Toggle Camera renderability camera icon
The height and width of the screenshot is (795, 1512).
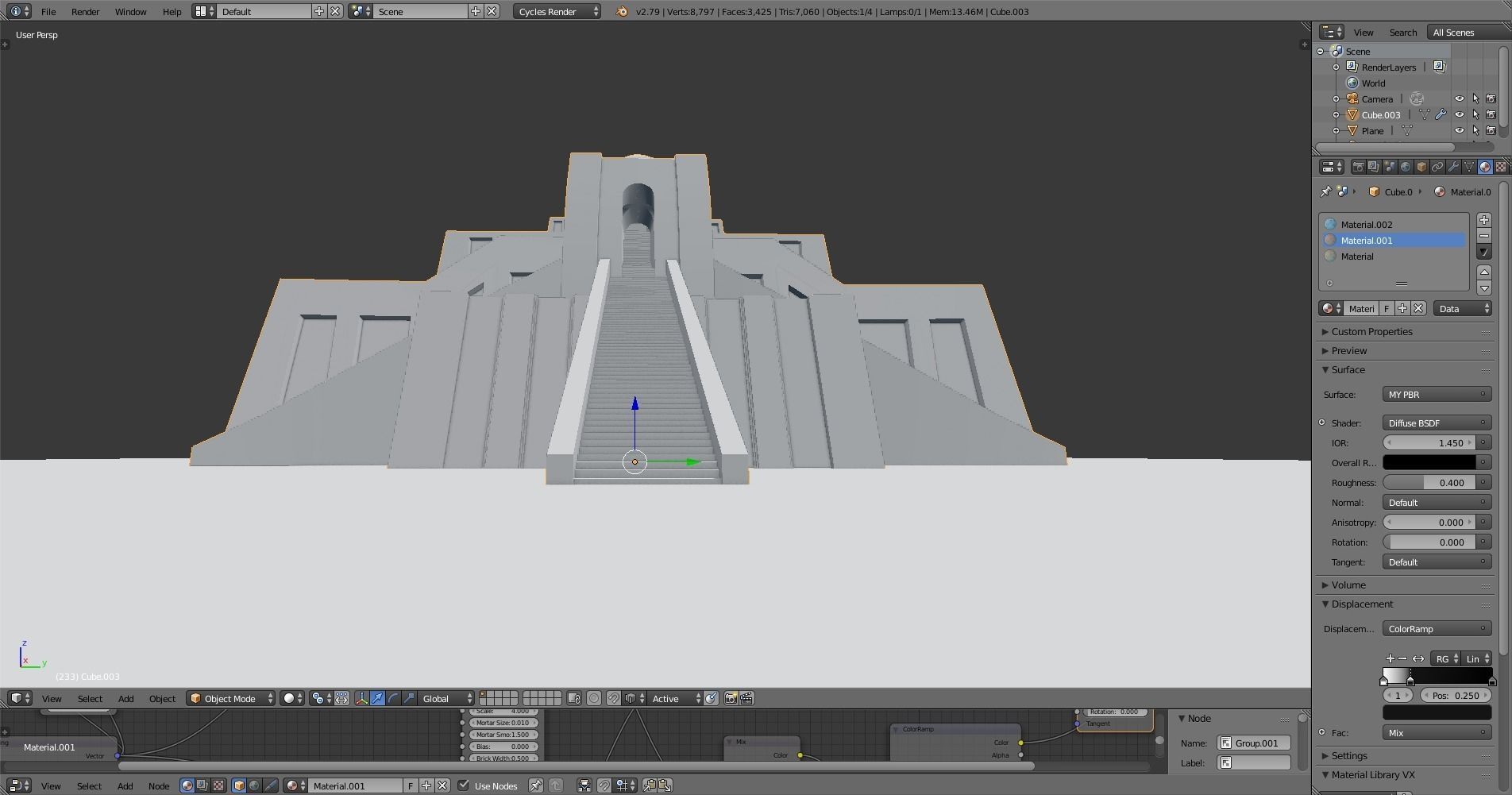tap(1491, 98)
